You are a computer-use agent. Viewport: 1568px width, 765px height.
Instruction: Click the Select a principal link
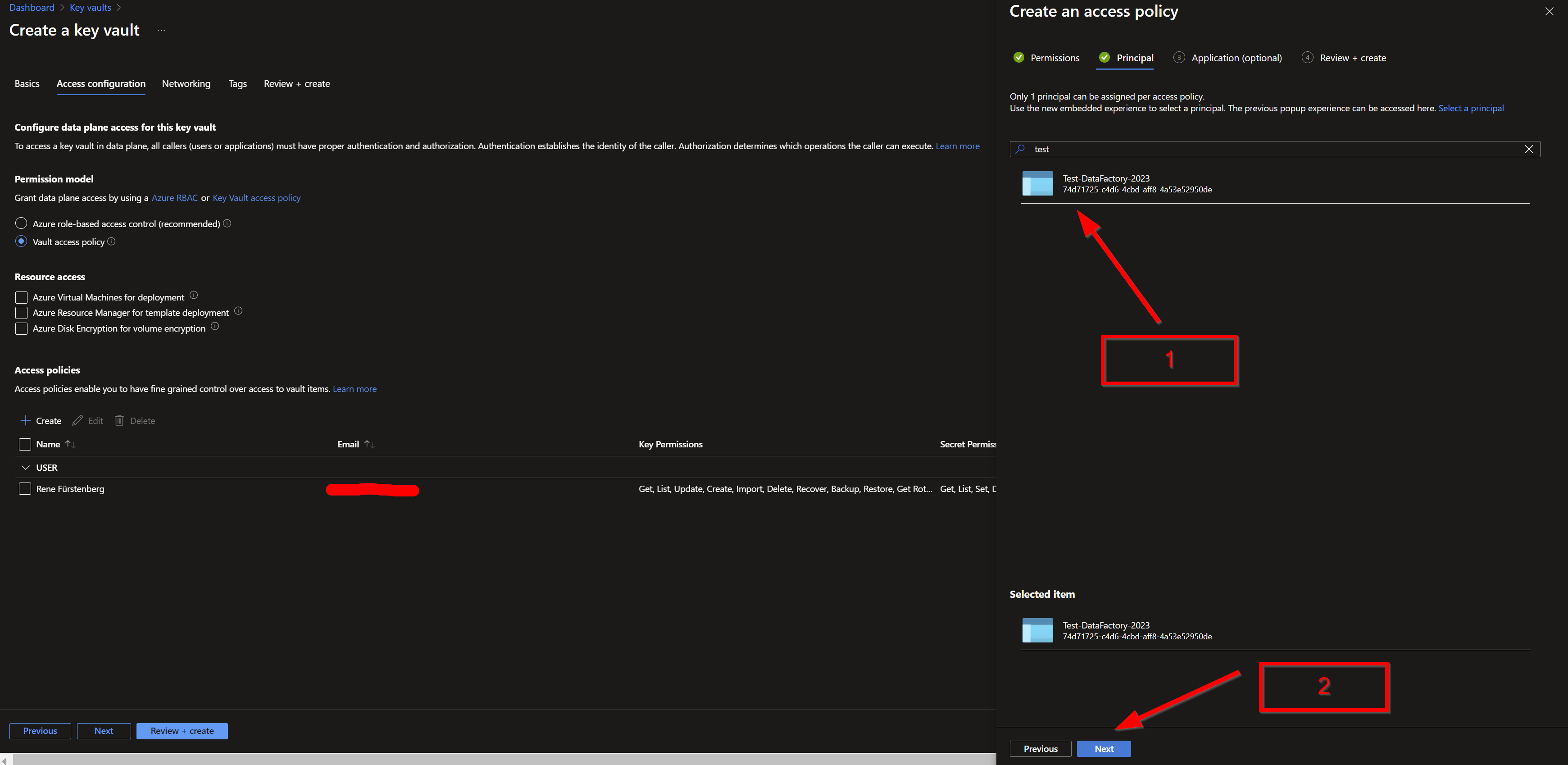(x=1471, y=108)
